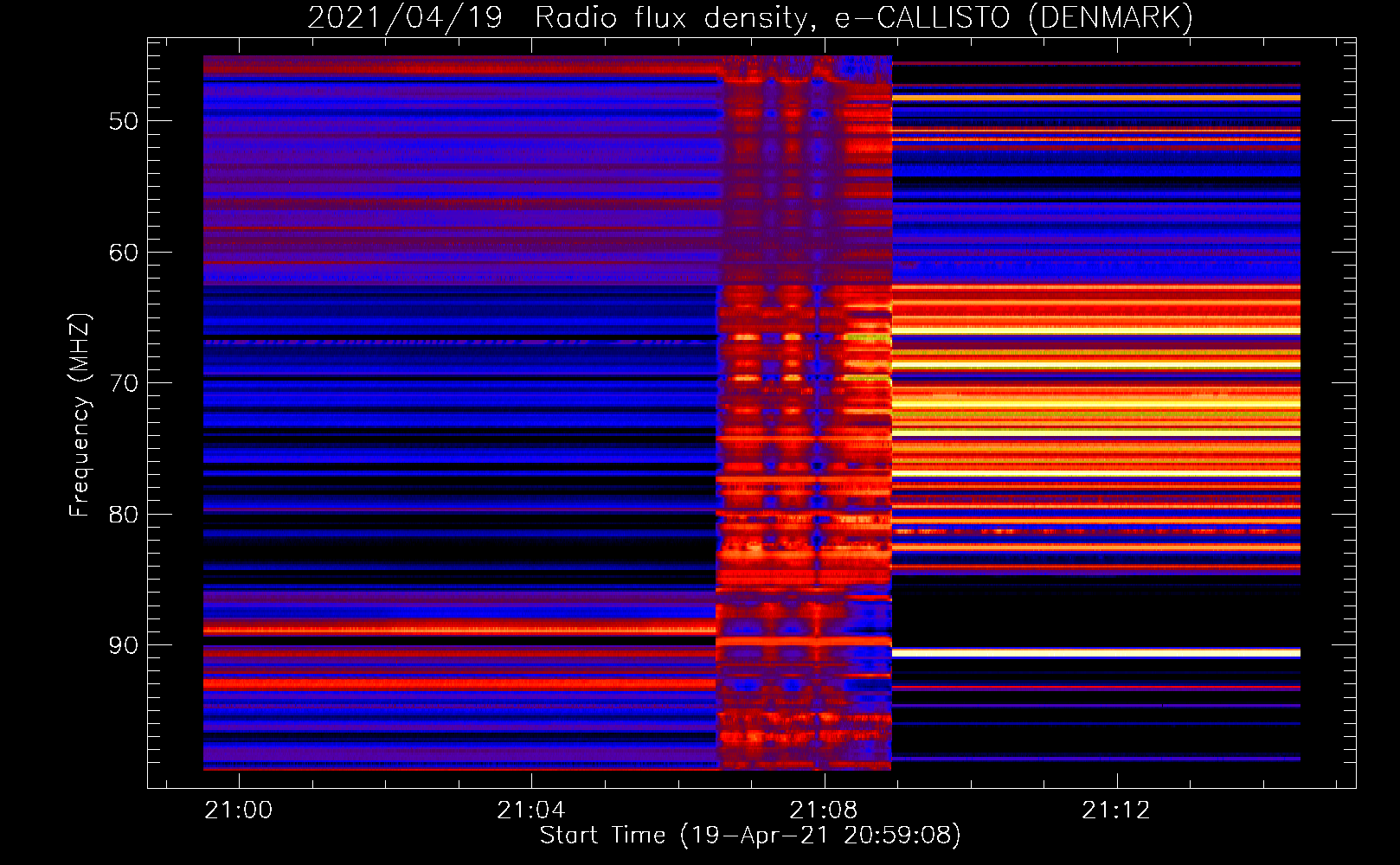This screenshot has width=1400, height=865.
Task: Click the 21:00 time tick label
Action: point(238,810)
